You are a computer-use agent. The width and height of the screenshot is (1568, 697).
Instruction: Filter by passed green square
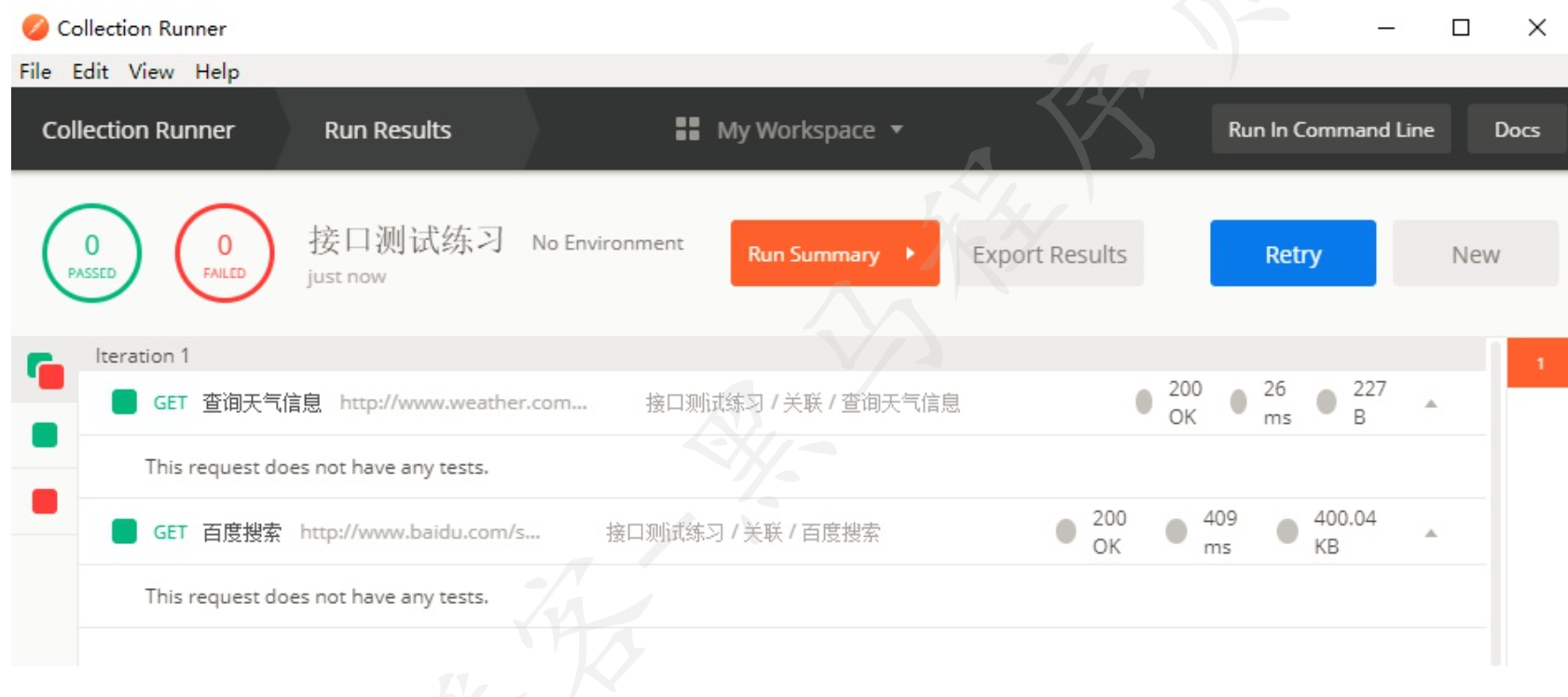click(x=45, y=435)
